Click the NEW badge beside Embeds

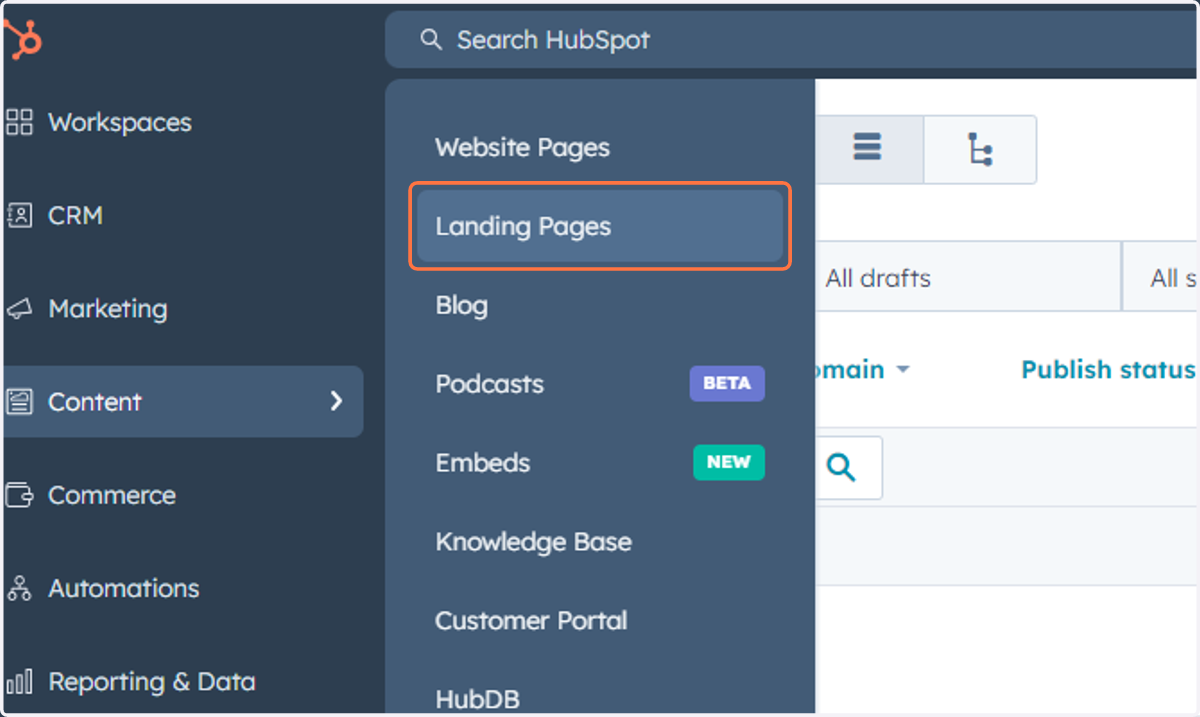tap(729, 462)
